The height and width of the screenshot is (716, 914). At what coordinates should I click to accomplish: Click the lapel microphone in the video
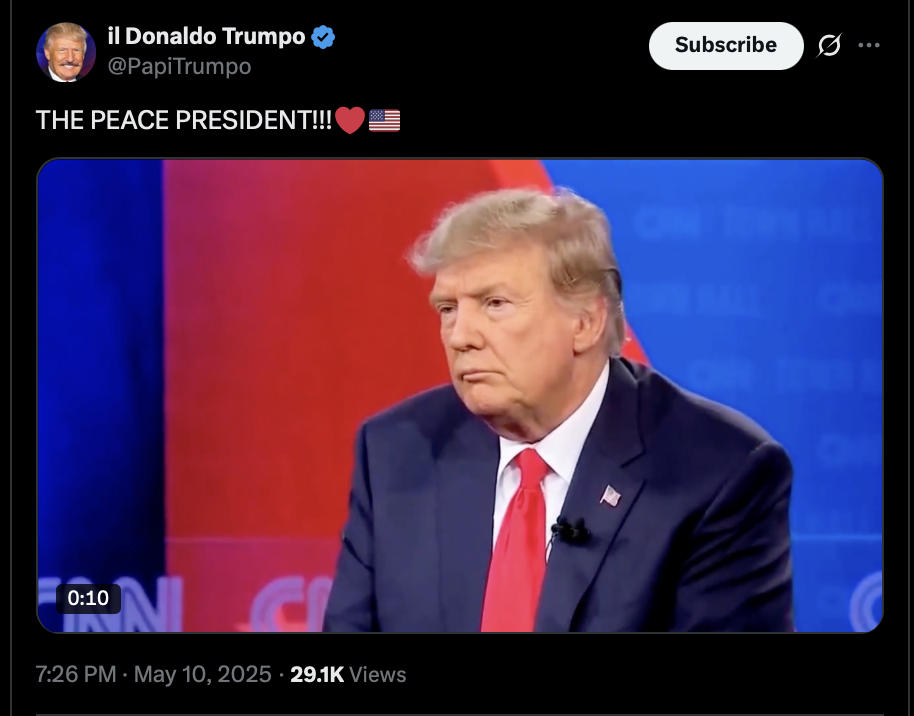tap(570, 530)
